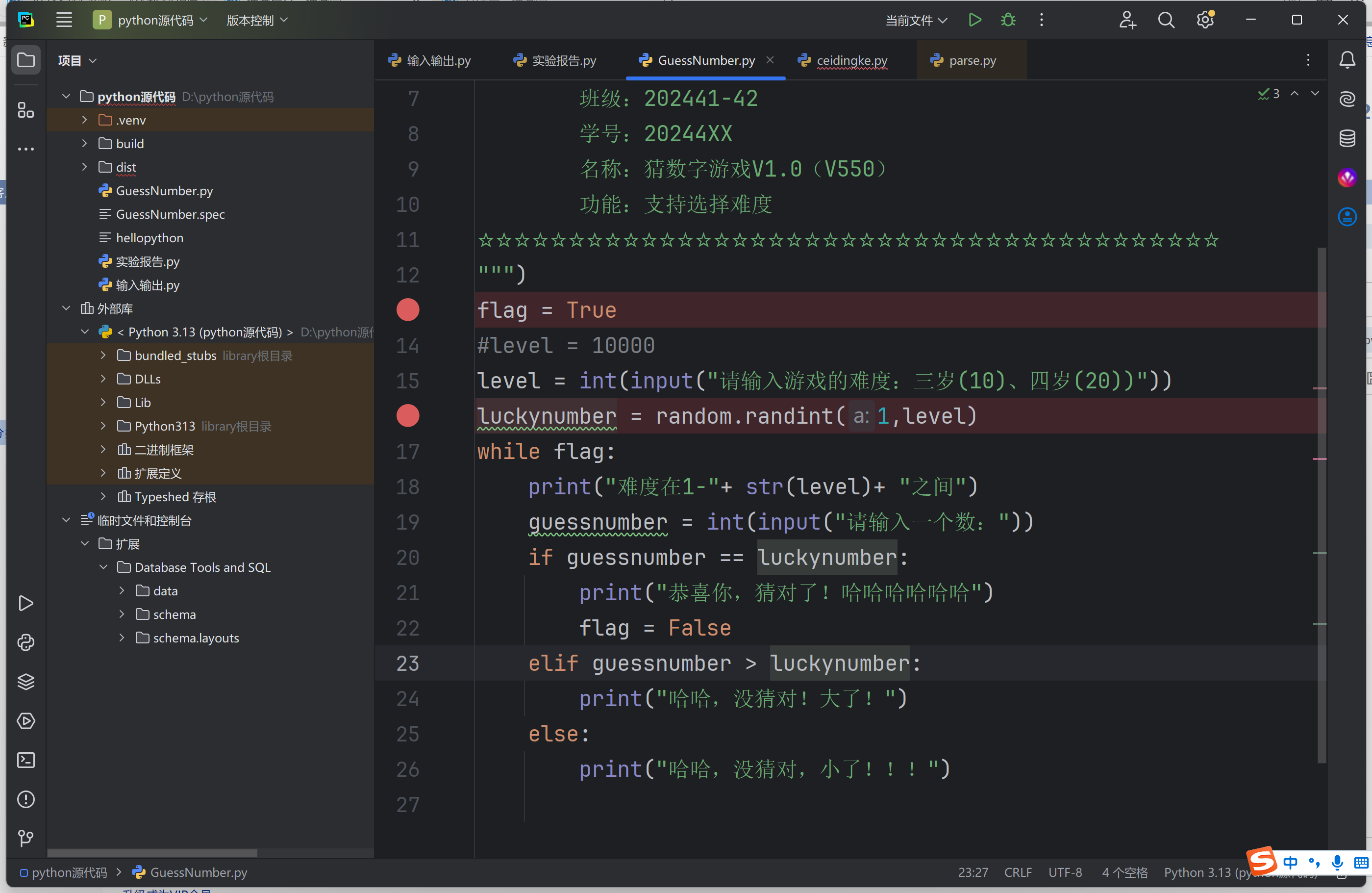
Task: Open the Python Console tool window
Action: 26,642
